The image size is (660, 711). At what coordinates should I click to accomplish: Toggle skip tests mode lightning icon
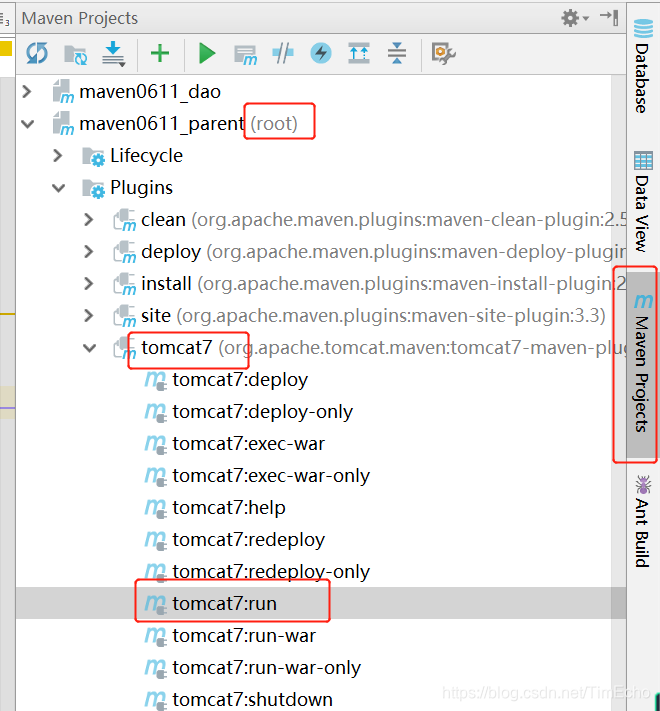click(x=320, y=54)
